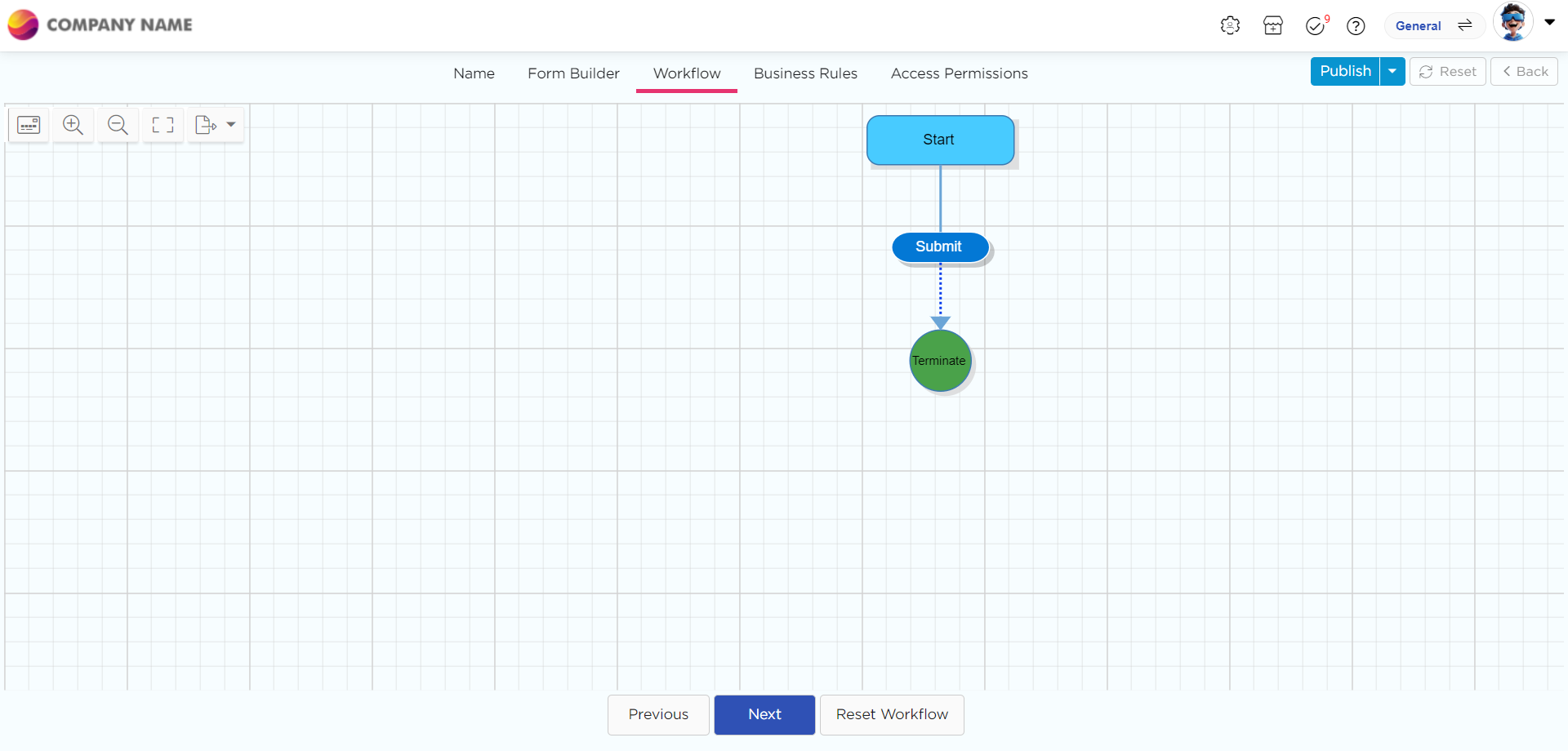Switch to the Form Builder tab

[x=573, y=73]
